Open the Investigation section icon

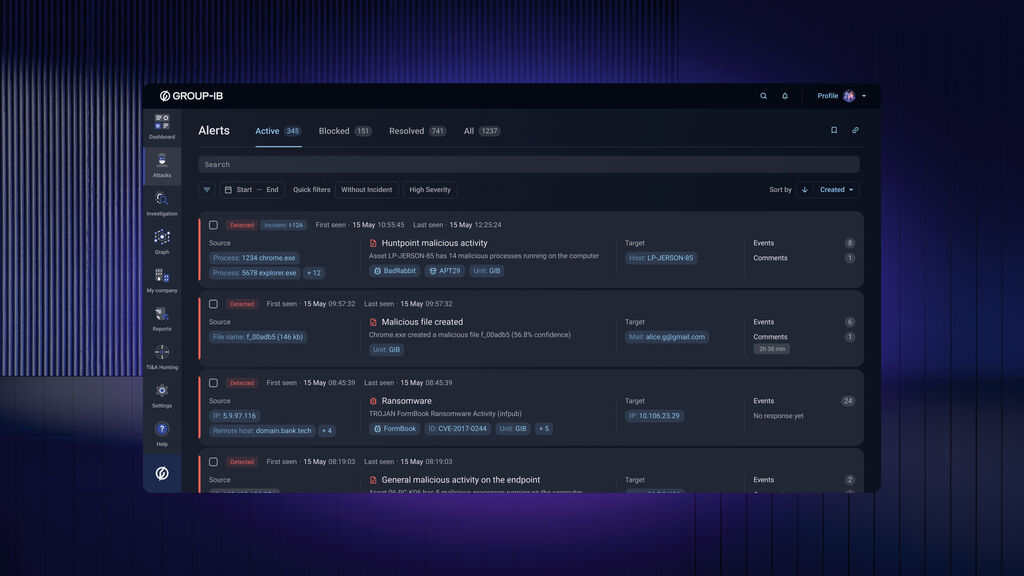tap(162, 202)
